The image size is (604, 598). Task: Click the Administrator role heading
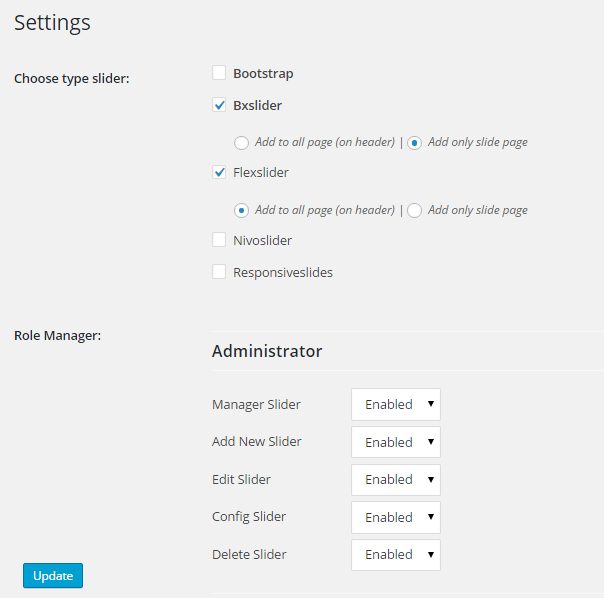coord(267,351)
